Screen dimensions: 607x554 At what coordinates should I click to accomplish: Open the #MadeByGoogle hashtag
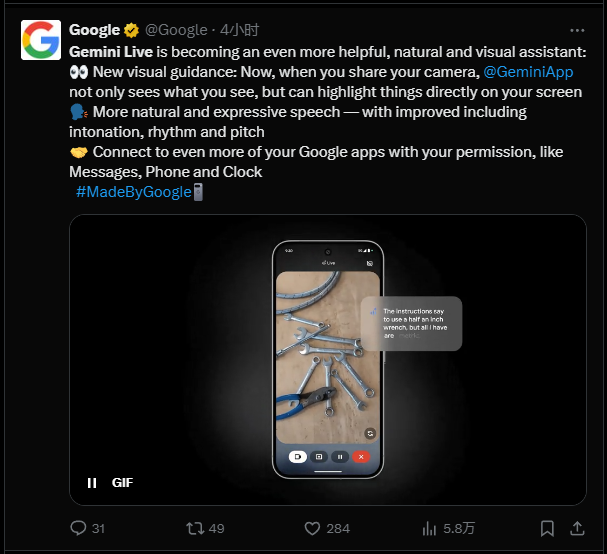[132, 191]
